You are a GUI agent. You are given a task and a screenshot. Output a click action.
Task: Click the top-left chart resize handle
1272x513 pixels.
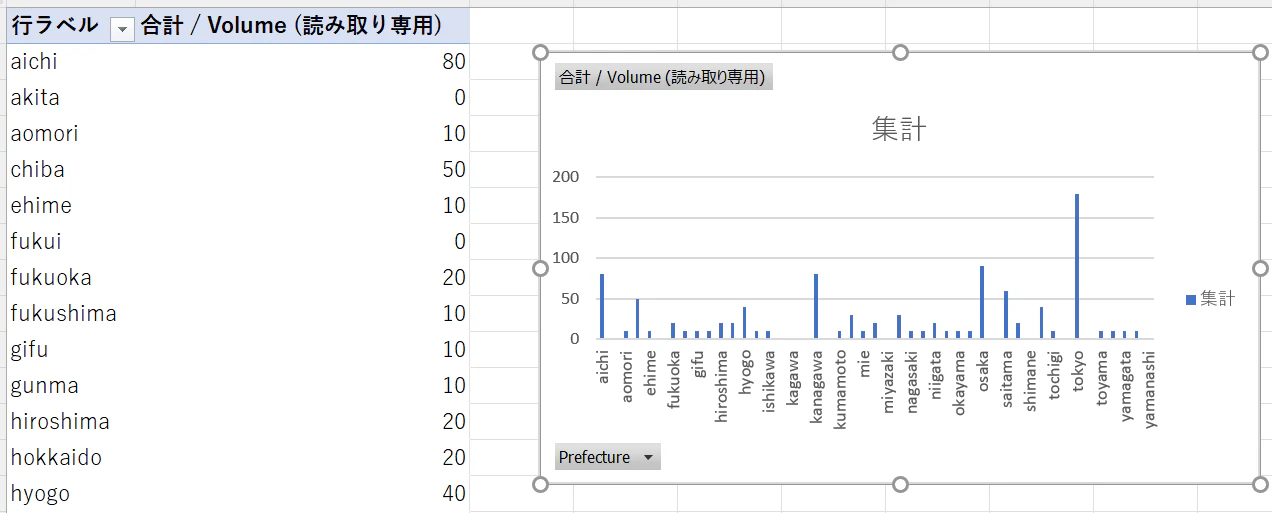[x=541, y=52]
